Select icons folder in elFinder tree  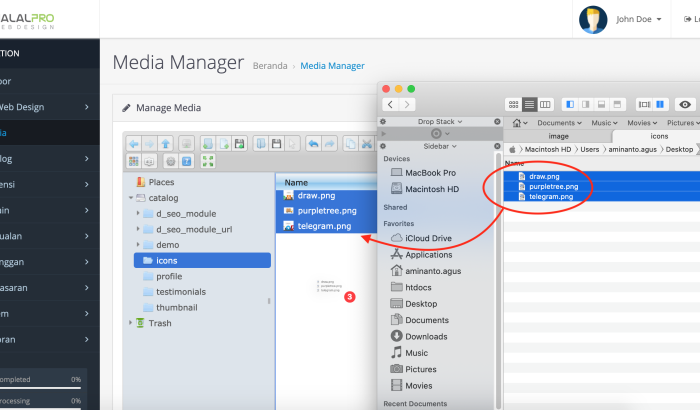click(202, 260)
